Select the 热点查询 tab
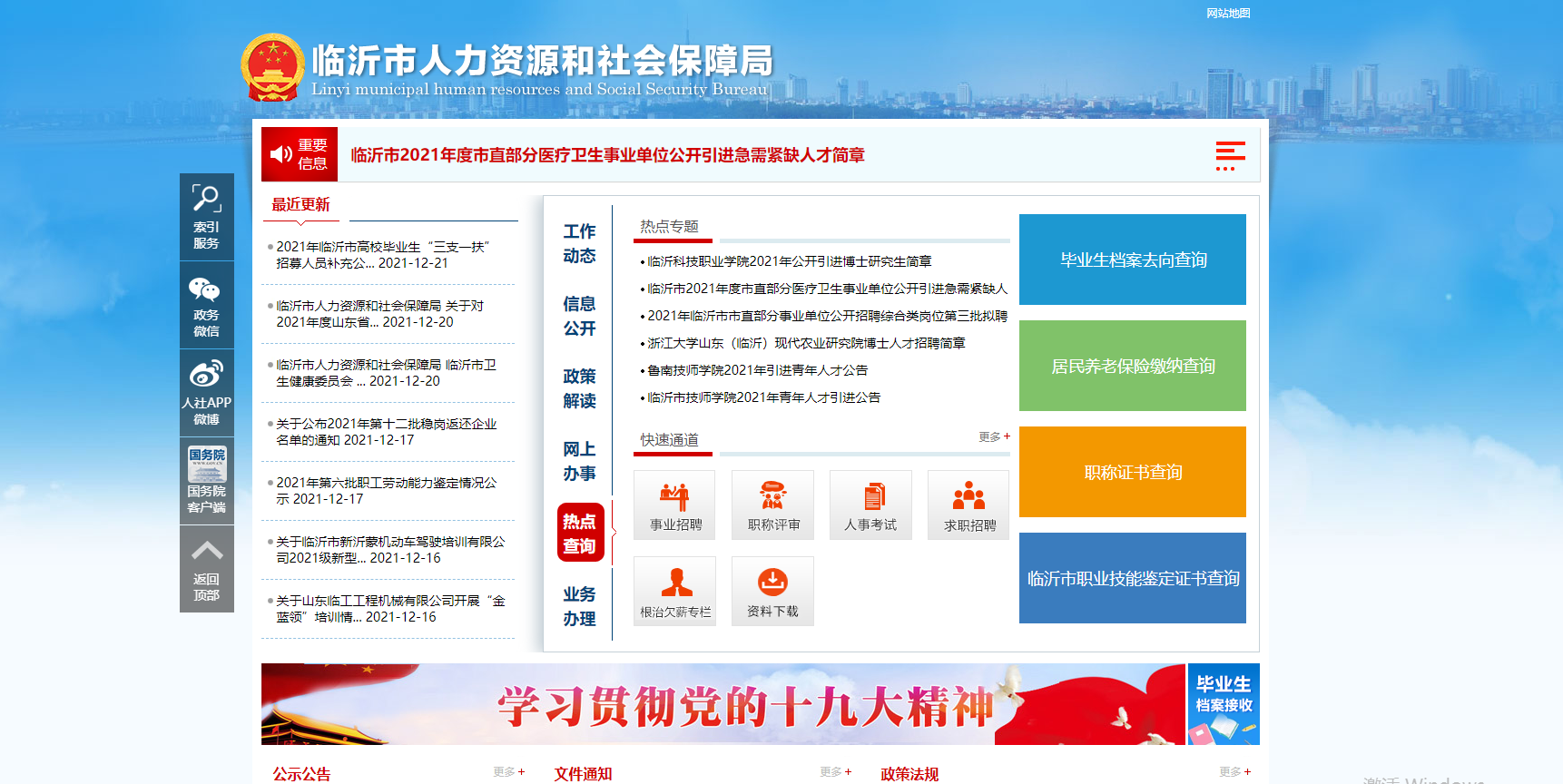1563x784 pixels. [581, 533]
